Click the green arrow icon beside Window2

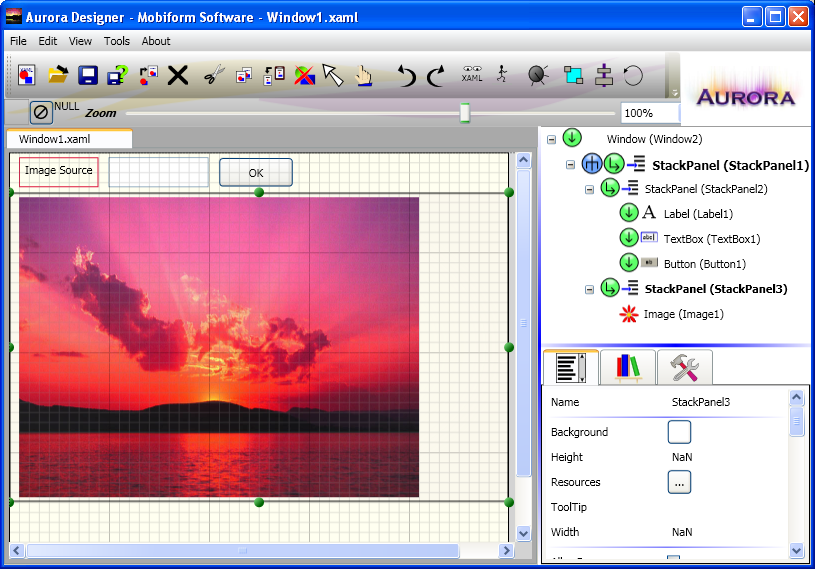(x=572, y=138)
